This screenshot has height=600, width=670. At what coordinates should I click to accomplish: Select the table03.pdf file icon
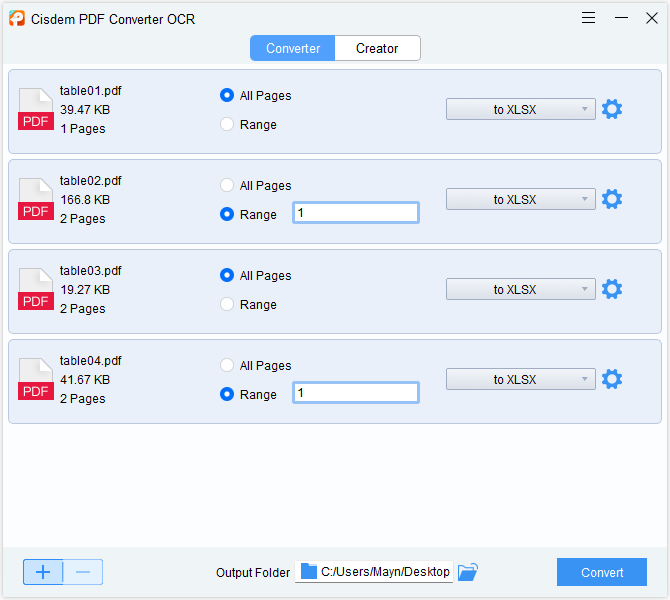36,290
